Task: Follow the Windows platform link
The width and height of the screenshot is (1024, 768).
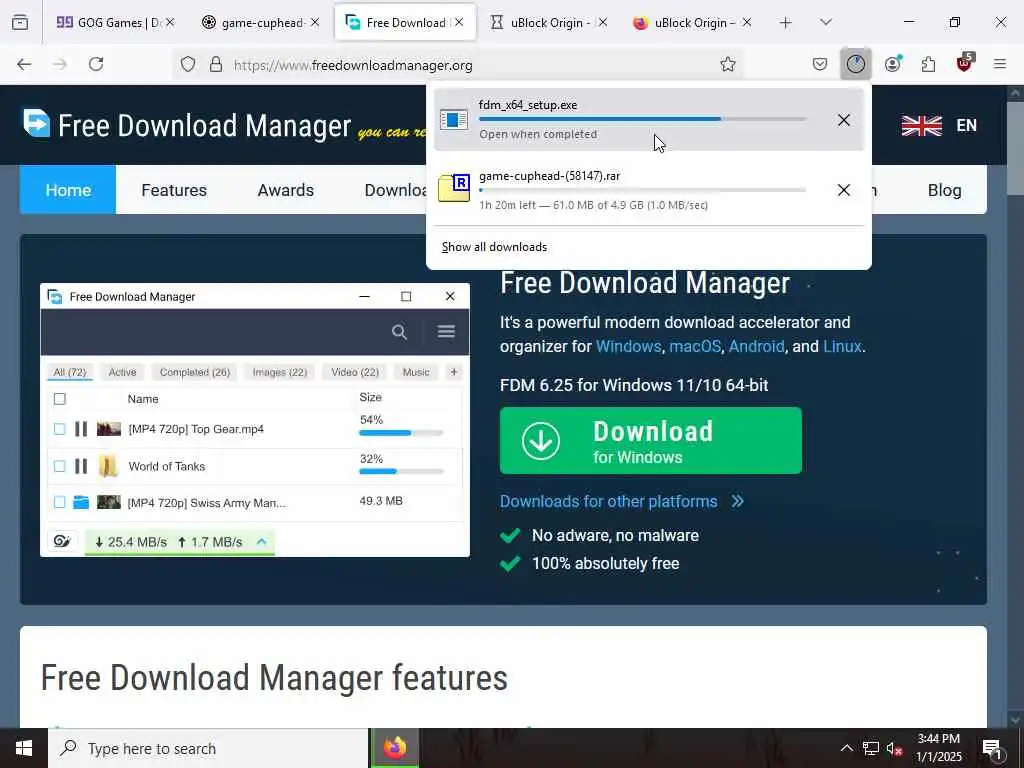Action: coord(628,346)
